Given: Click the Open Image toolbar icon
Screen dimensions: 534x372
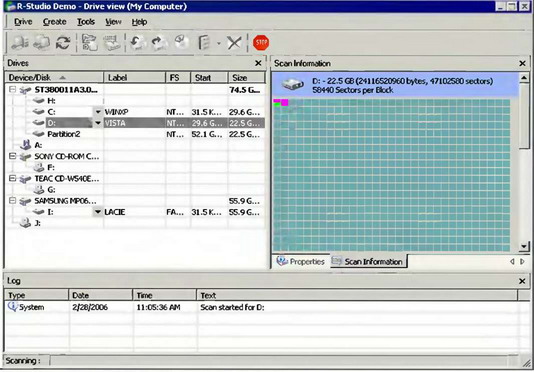Looking at the screenshot, I should 138,43.
